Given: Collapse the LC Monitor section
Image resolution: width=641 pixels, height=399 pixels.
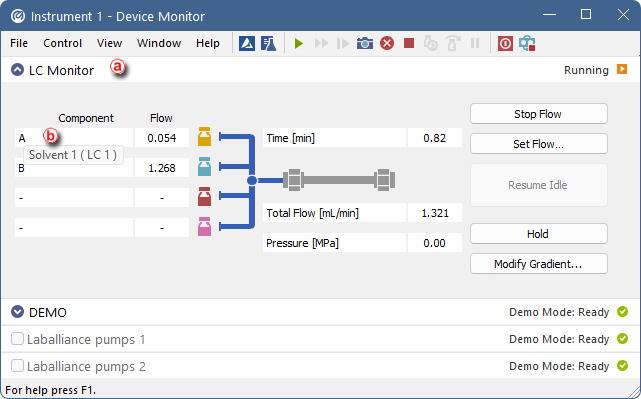Looking at the screenshot, I should [17, 70].
